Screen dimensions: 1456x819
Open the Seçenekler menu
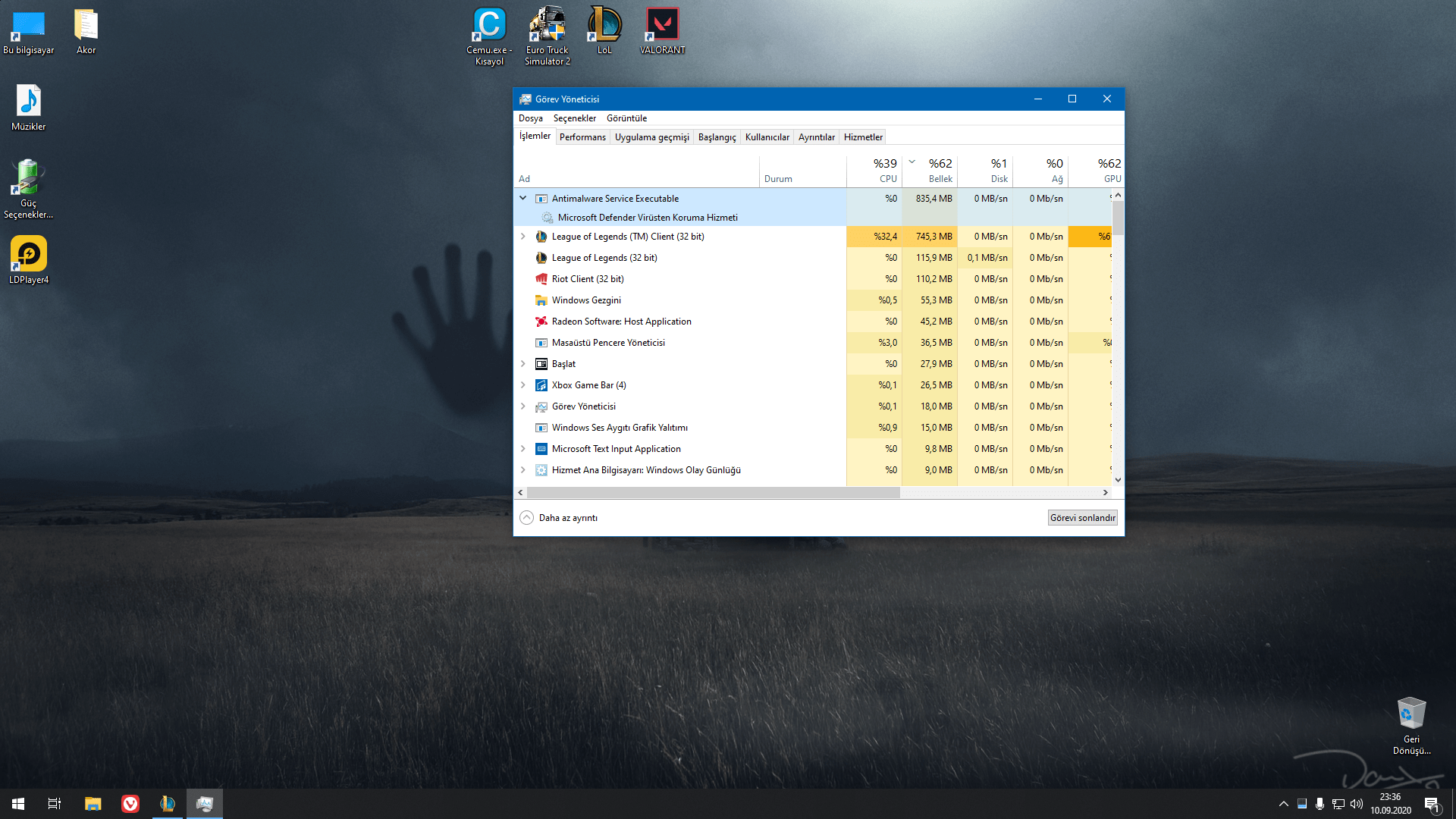[x=574, y=118]
